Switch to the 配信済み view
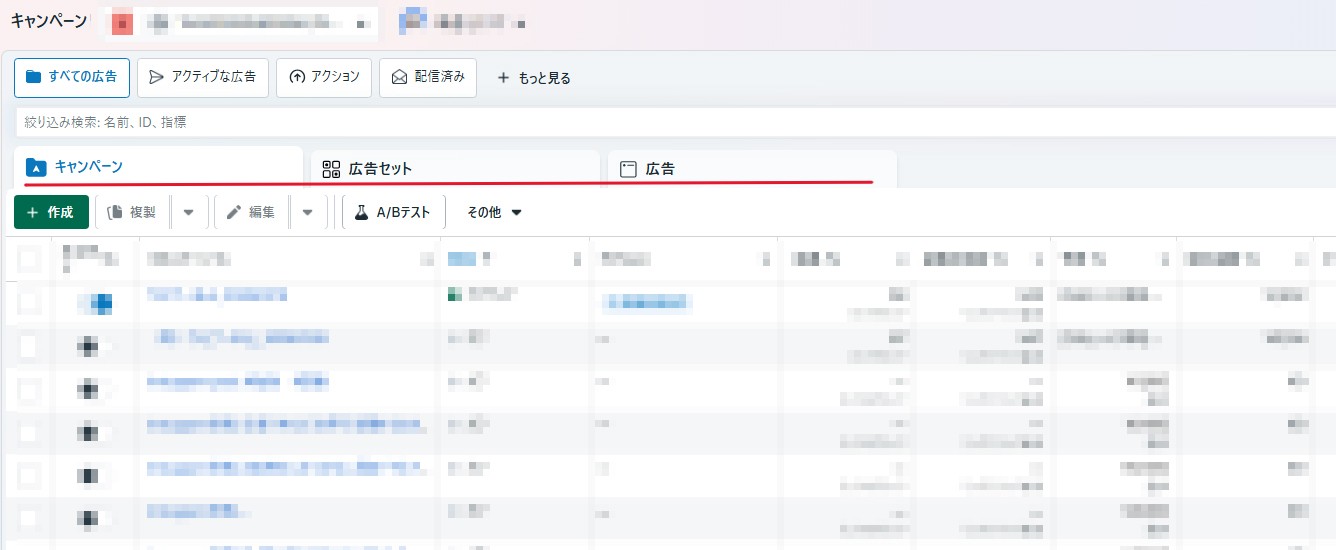Viewport: 1336px width, 550px height. coord(428,77)
